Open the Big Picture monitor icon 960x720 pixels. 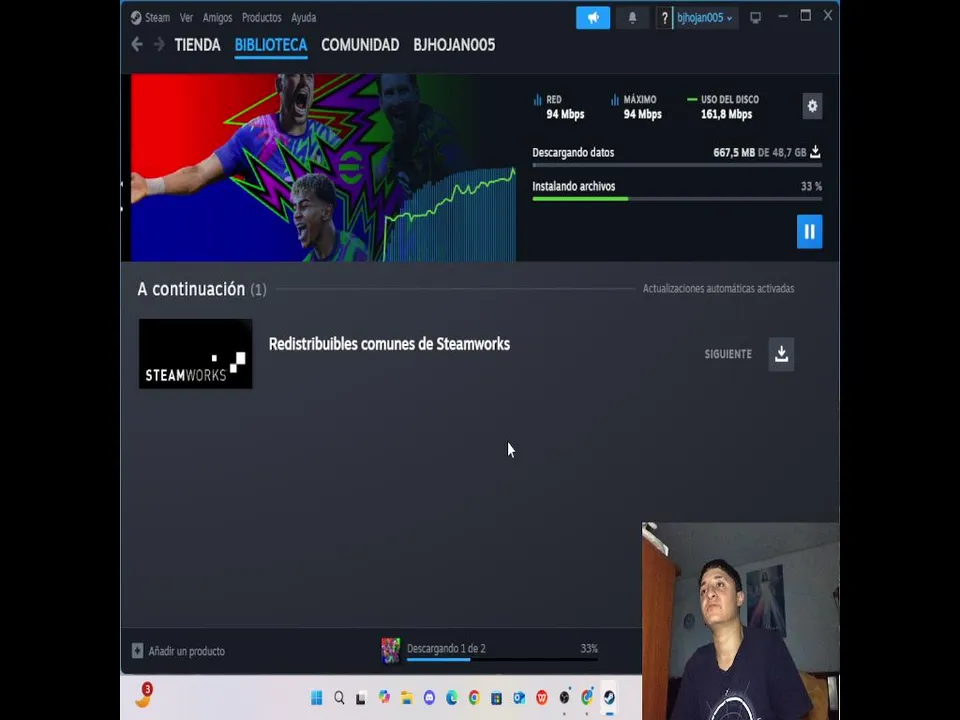tap(756, 18)
